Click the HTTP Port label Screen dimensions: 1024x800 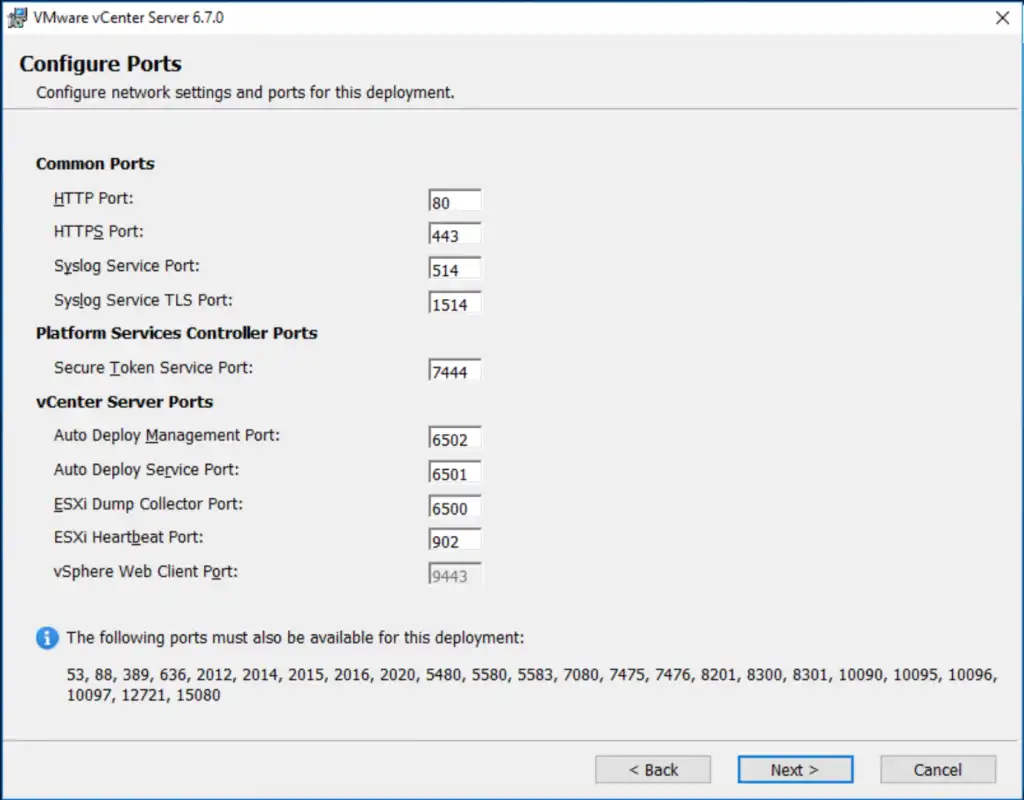click(93, 198)
